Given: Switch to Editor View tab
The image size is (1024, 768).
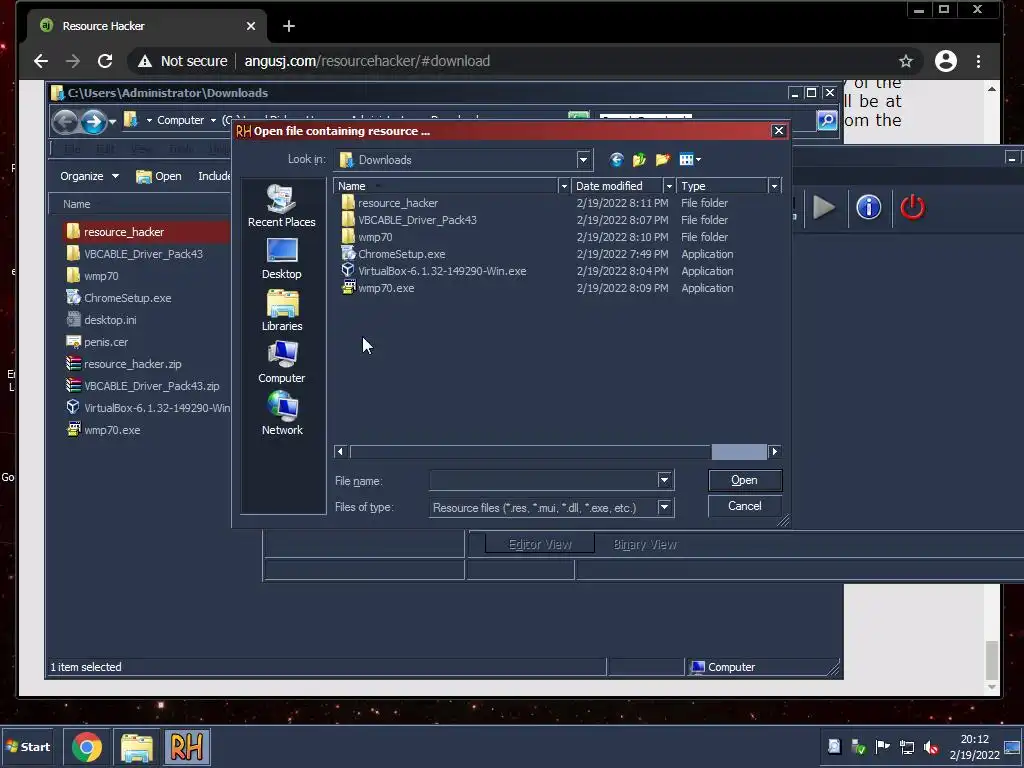Looking at the screenshot, I should pyautogui.click(x=539, y=544).
